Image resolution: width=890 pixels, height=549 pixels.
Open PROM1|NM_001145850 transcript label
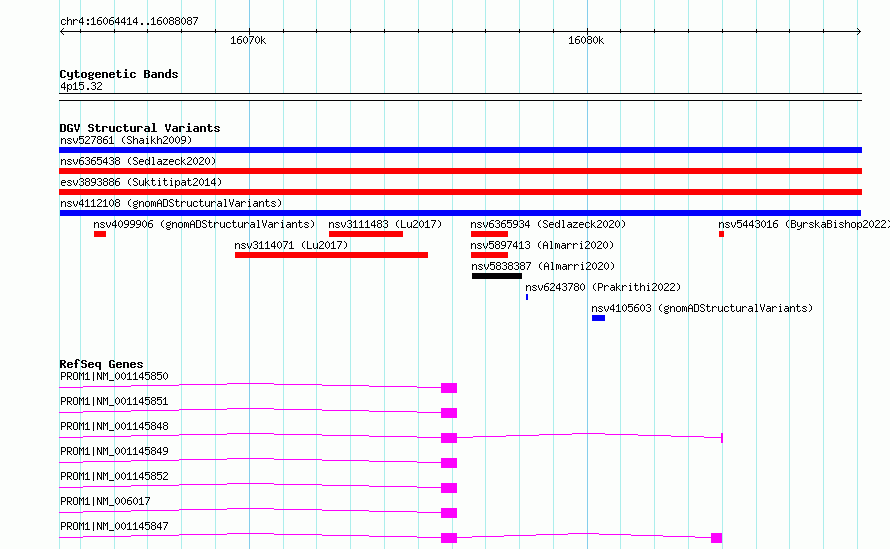pyautogui.click(x=114, y=376)
